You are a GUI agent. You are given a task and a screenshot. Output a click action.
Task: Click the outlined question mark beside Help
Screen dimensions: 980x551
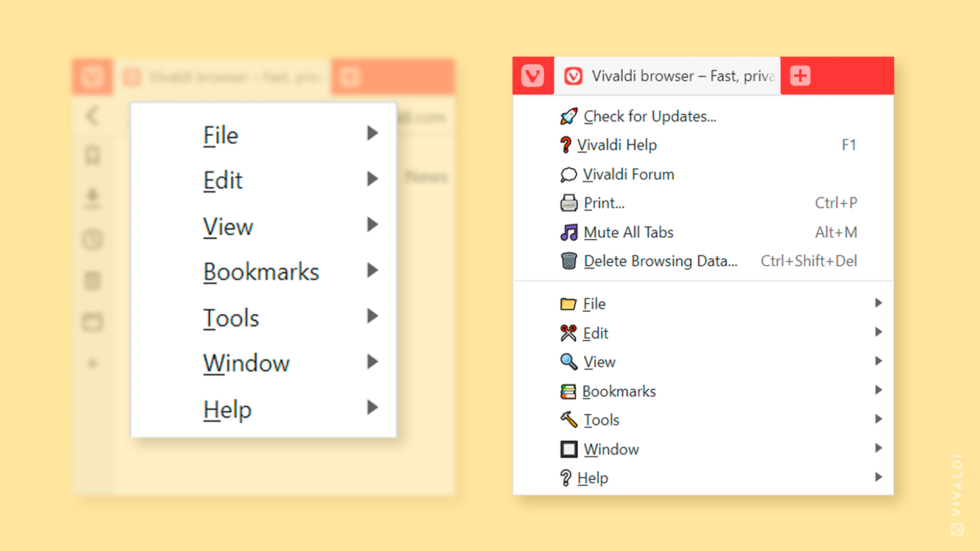[566, 478]
